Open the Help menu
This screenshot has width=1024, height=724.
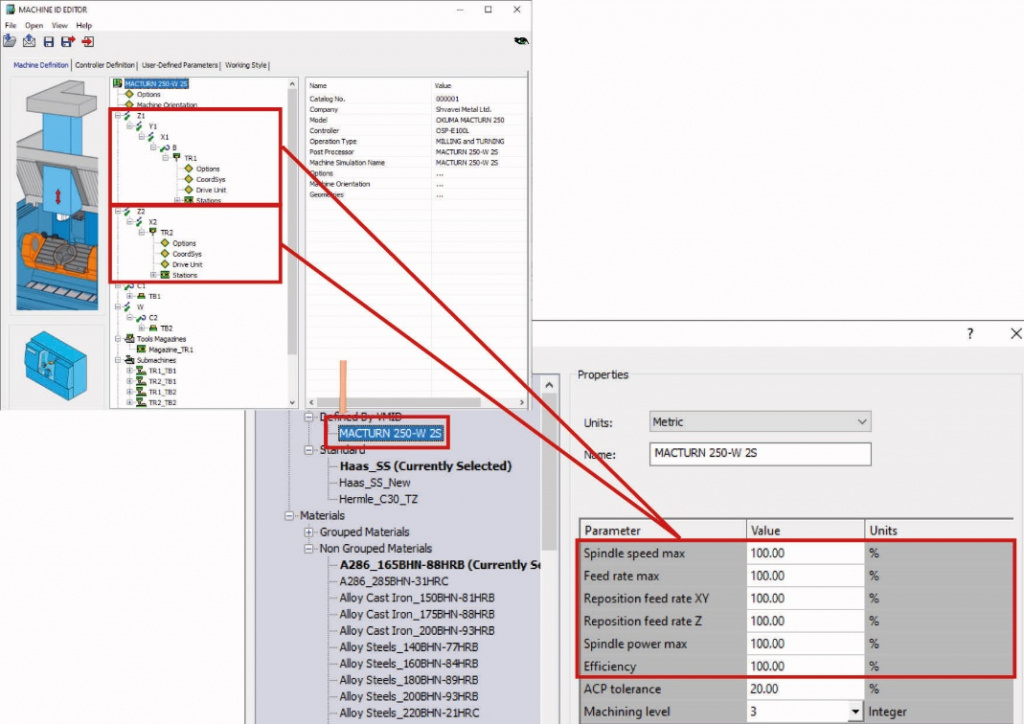pos(84,25)
